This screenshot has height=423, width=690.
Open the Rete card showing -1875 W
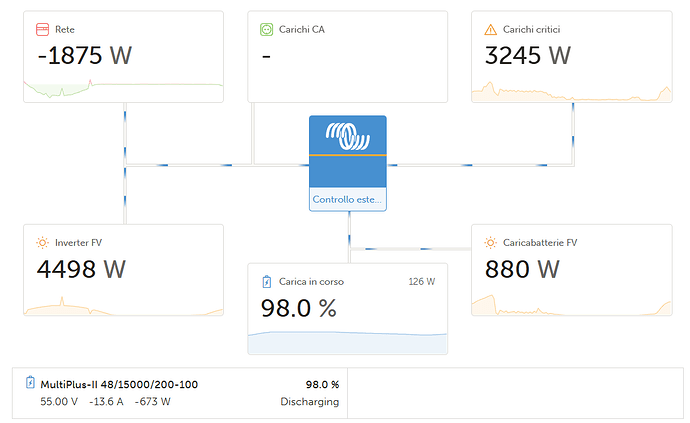pyautogui.click(x=123, y=57)
